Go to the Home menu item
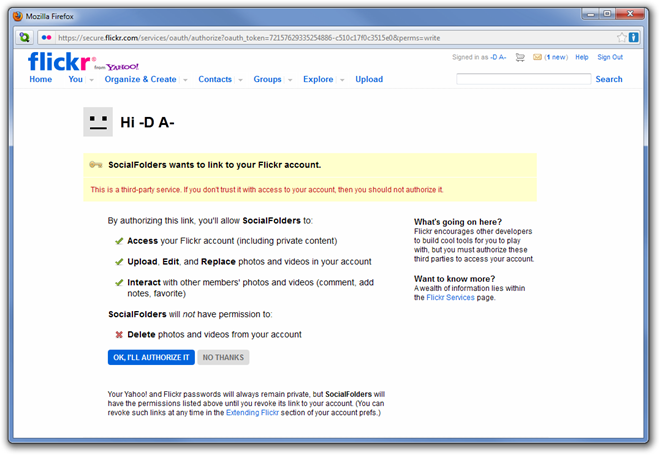The image size is (660, 455). 40,79
